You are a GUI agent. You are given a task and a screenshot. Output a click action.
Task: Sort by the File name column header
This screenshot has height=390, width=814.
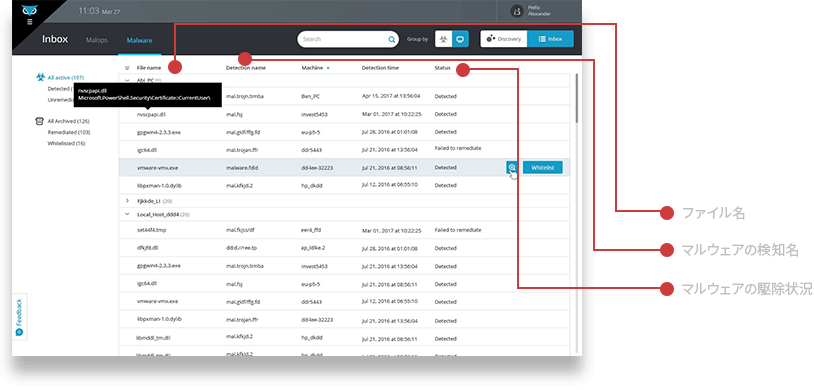tap(148, 68)
